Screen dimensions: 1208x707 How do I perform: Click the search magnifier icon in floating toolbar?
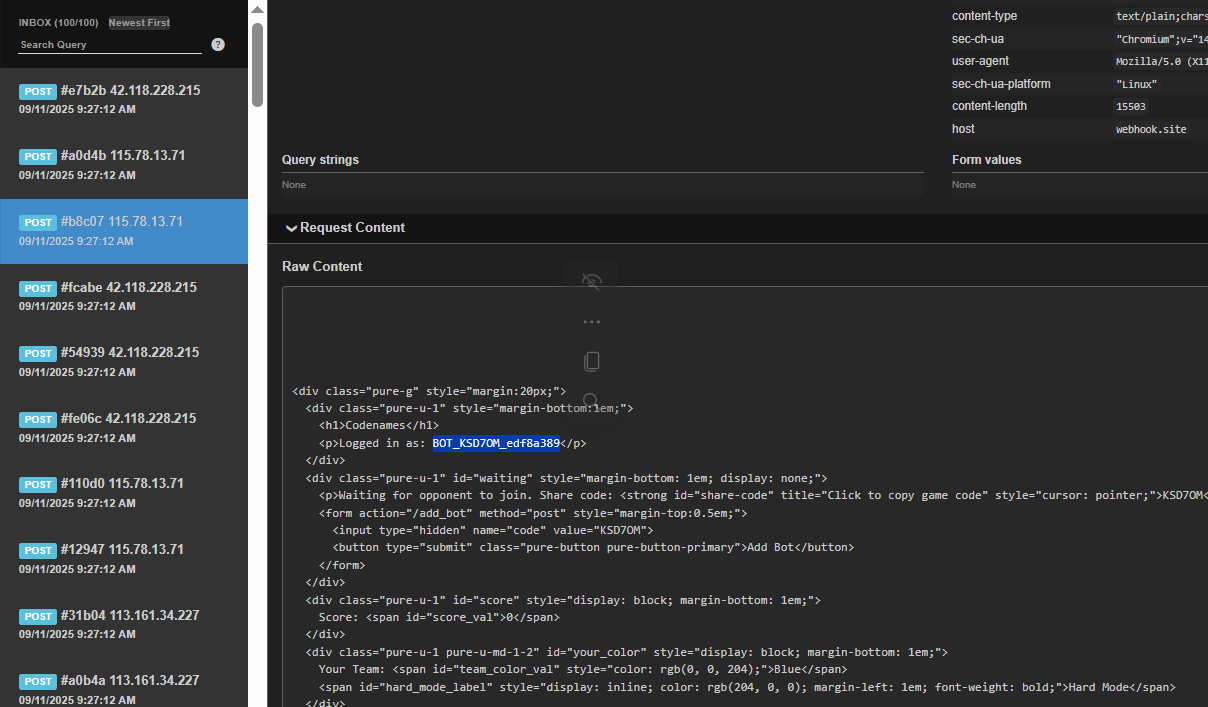coord(591,401)
